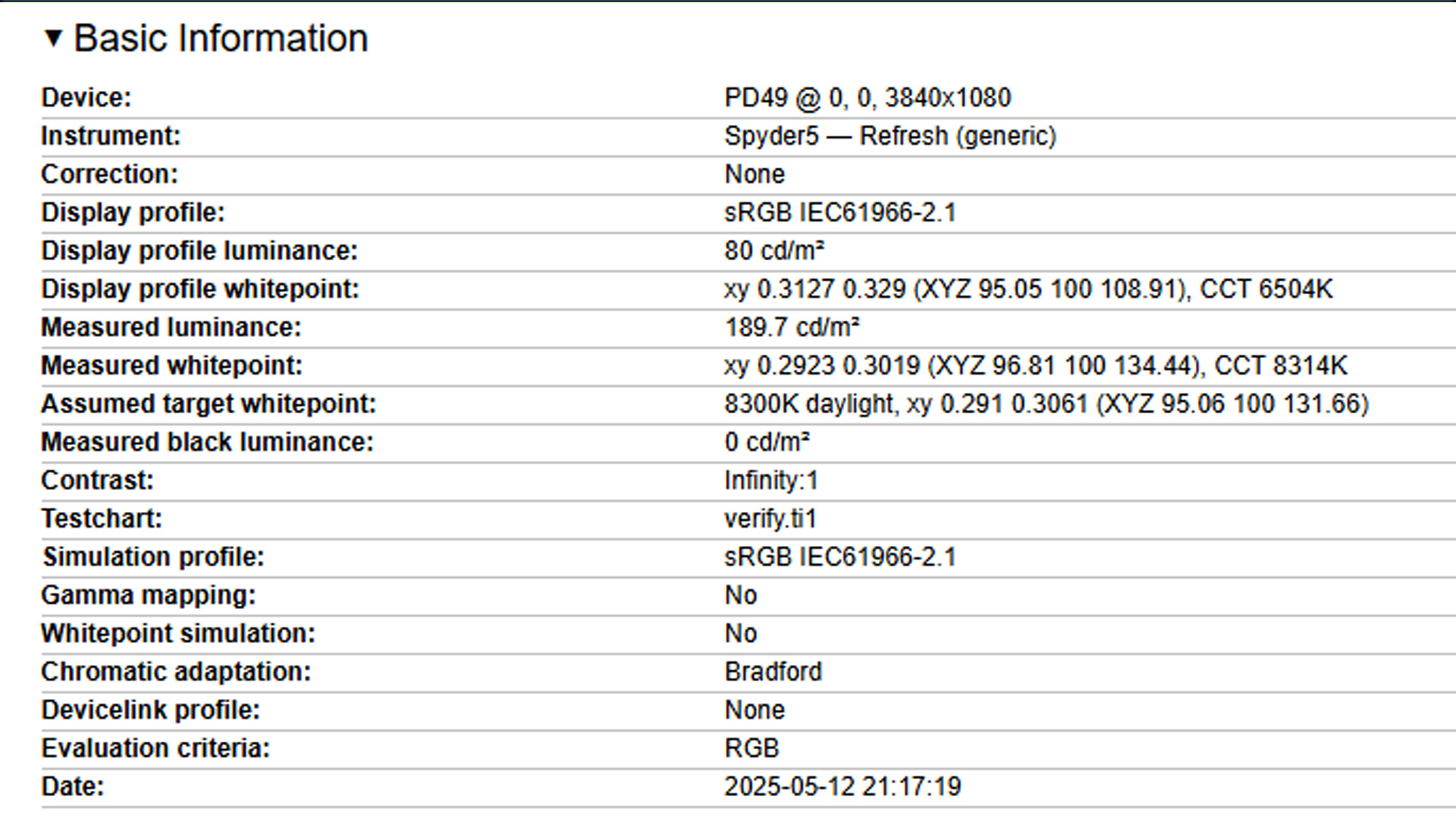Click the device value PD49 @ 0, 0, 3840x1080
Image resolution: width=1456 pixels, height=819 pixels.
point(867,98)
